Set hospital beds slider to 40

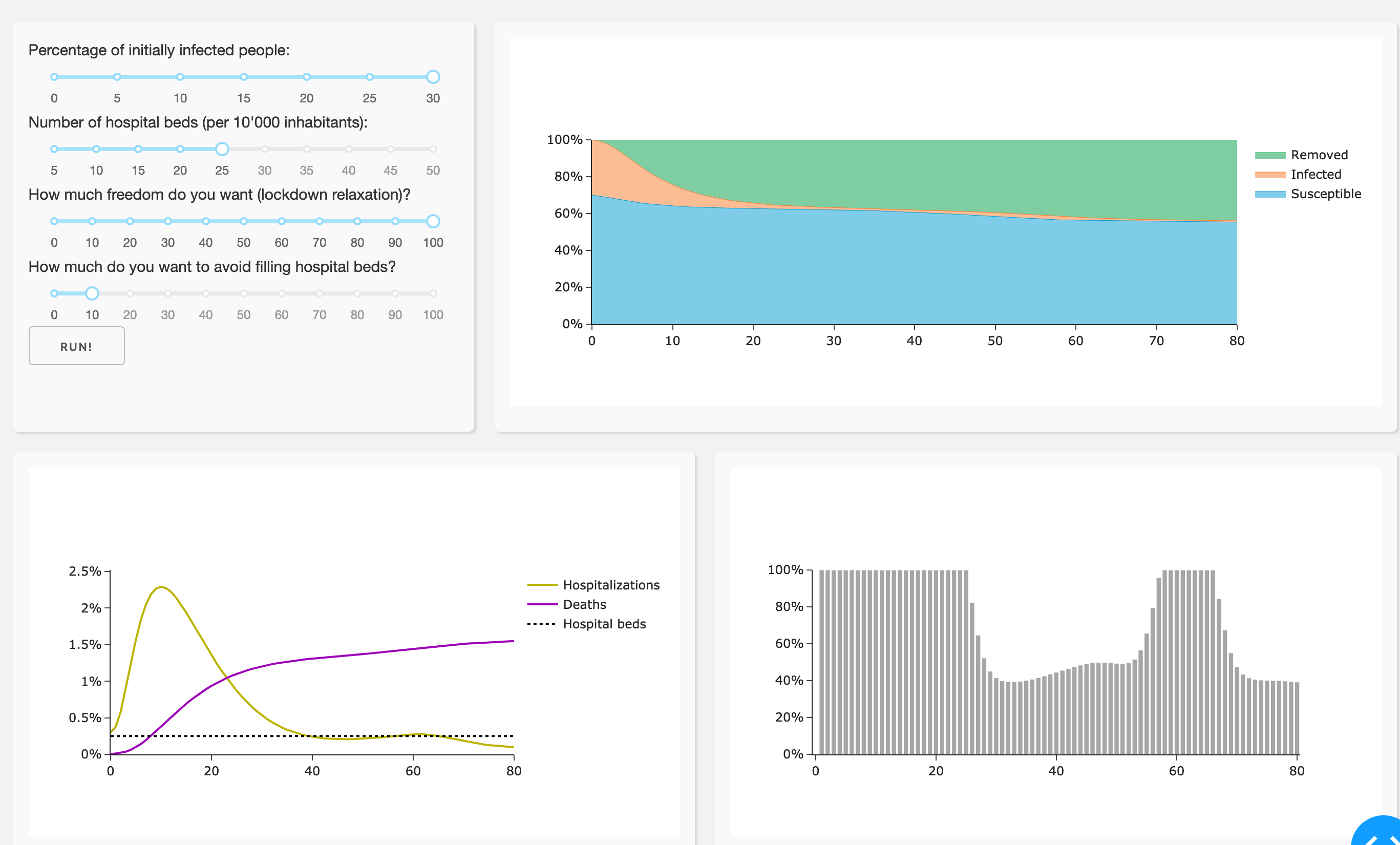348,149
